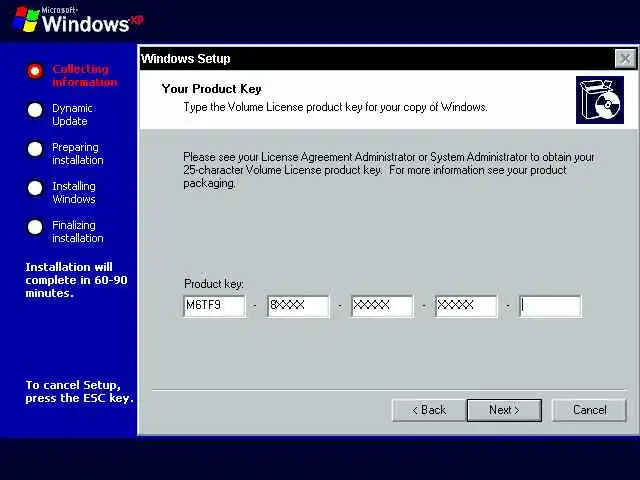Click the empty fifth product key field

[x=550, y=306]
